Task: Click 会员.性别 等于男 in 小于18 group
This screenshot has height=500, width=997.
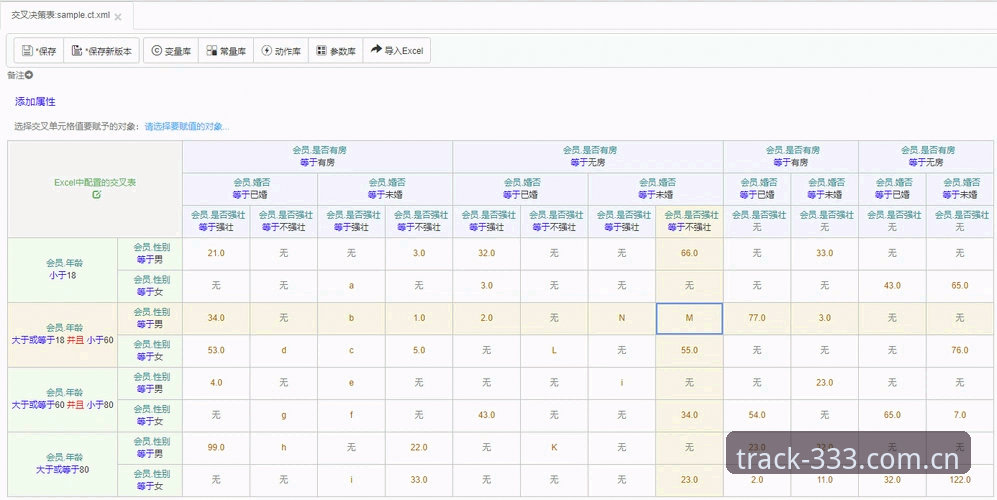Action: 151,253
